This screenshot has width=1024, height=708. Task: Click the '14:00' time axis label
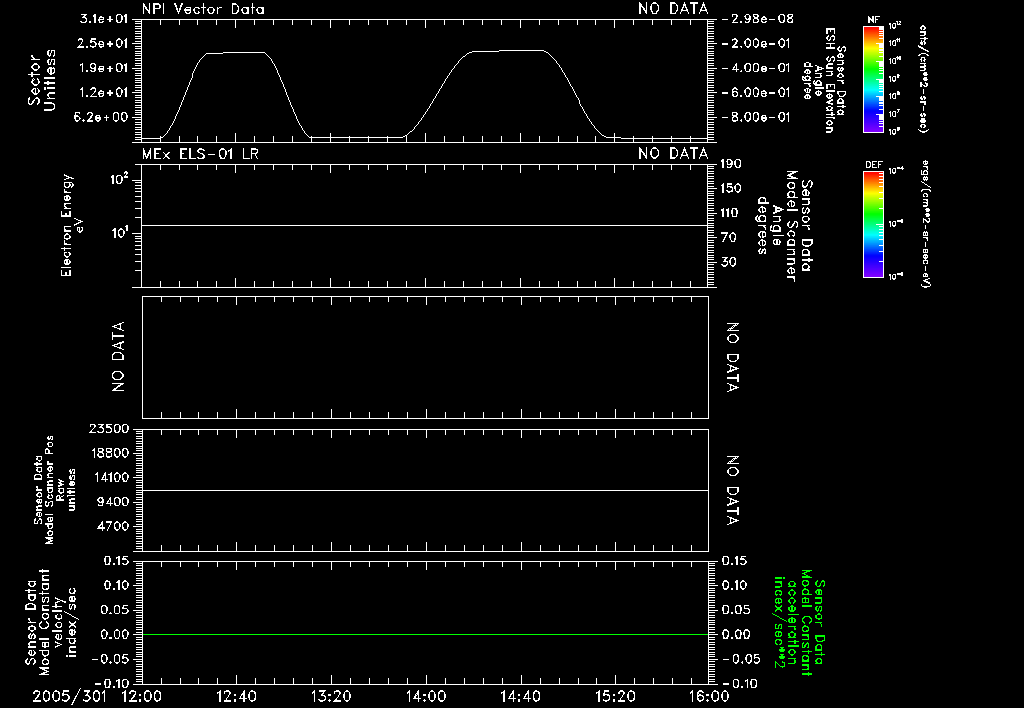[426, 696]
